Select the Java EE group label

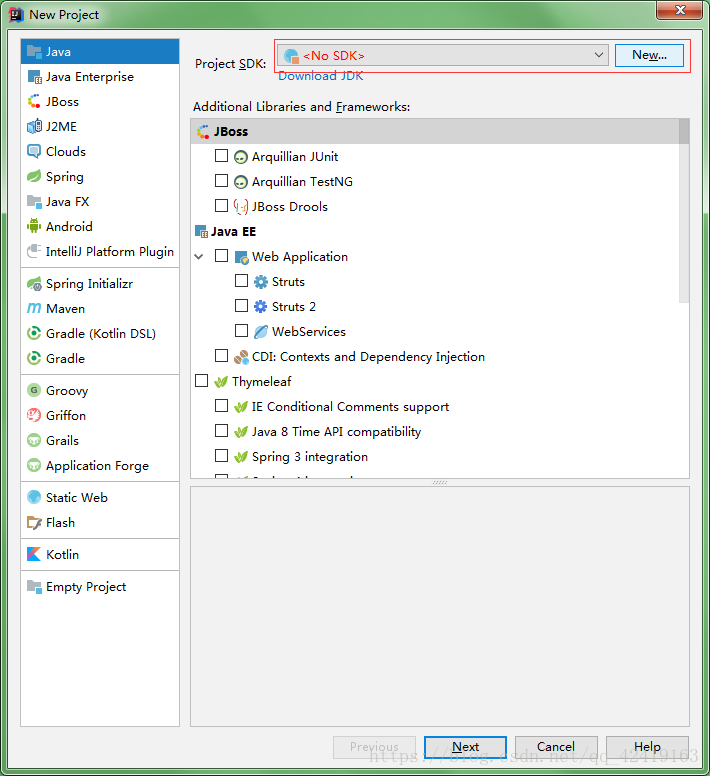tap(233, 232)
